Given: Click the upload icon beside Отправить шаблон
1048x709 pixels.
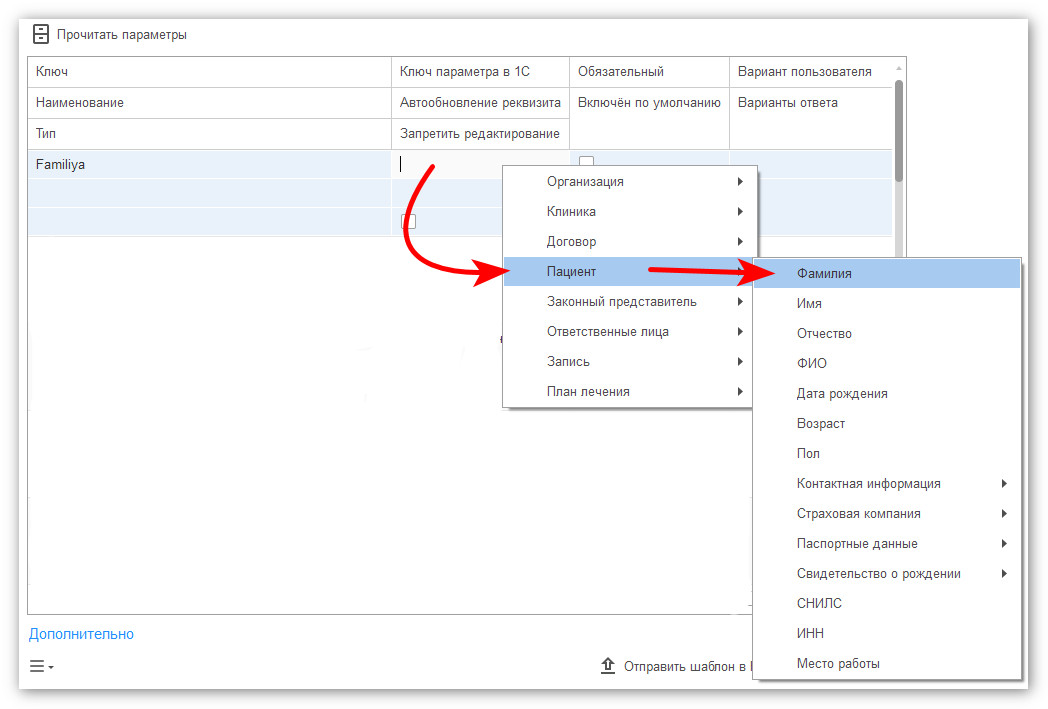Looking at the screenshot, I should click(607, 666).
